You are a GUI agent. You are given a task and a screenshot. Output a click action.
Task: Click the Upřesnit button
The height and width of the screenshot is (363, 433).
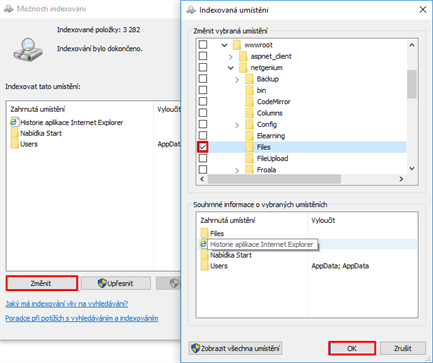116,283
